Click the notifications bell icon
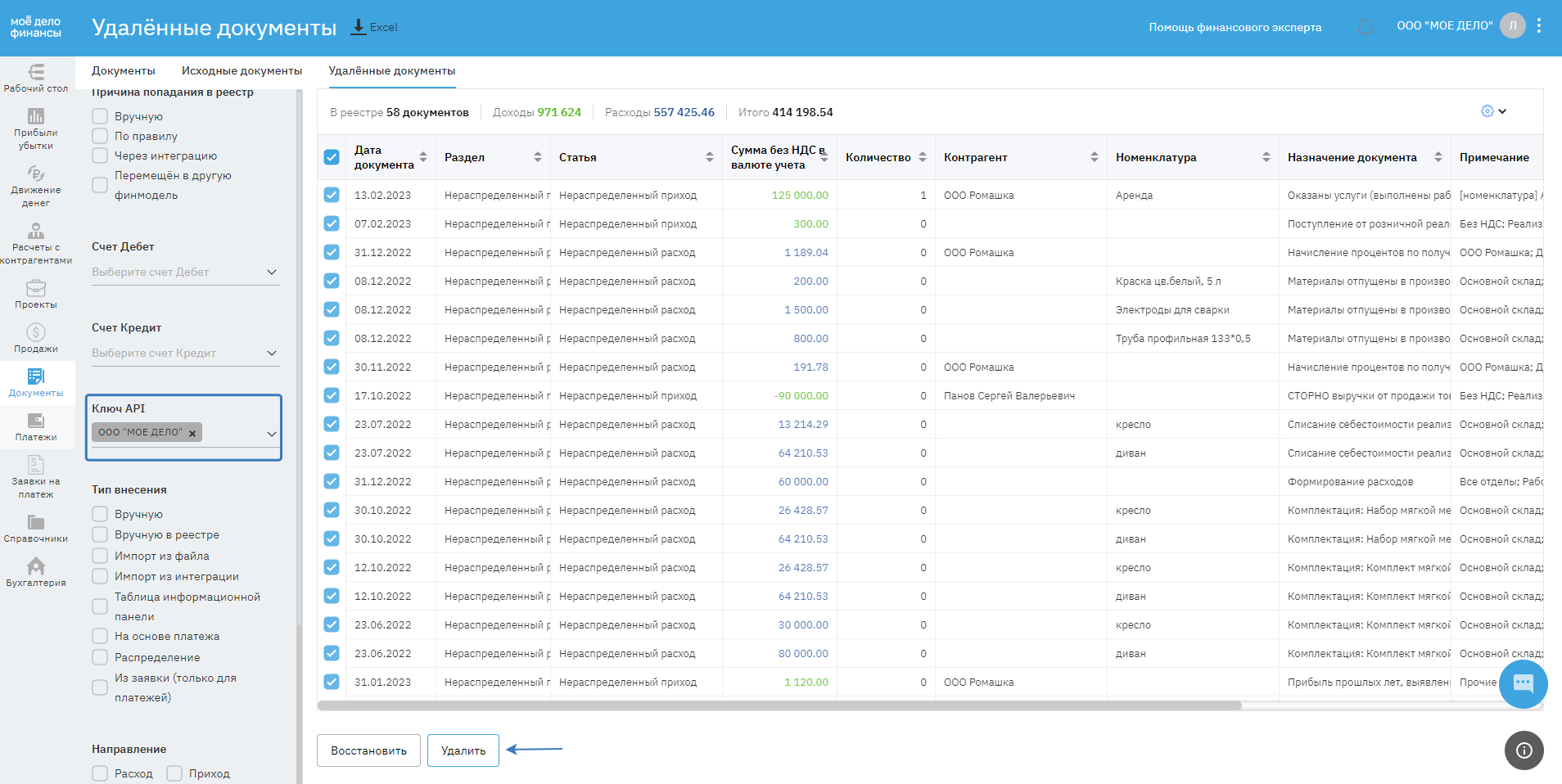The width and height of the screenshot is (1562, 784). click(x=1365, y=27)
